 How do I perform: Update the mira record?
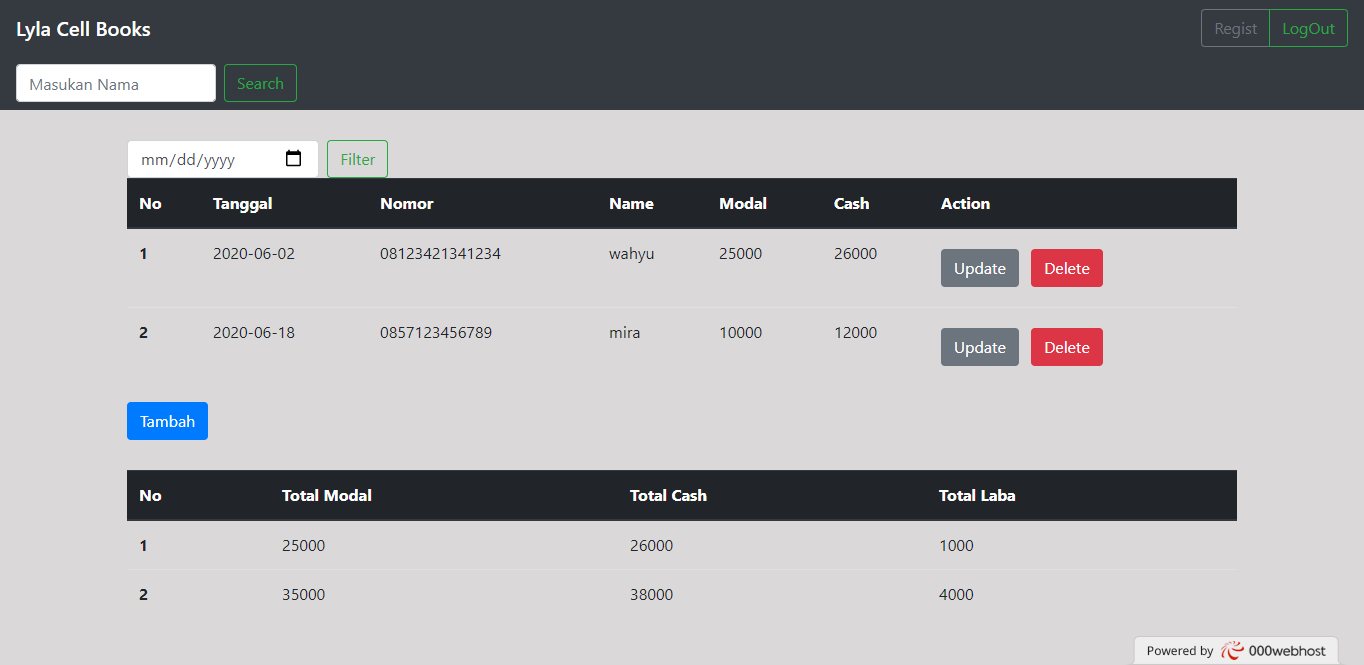pos(980,347)
